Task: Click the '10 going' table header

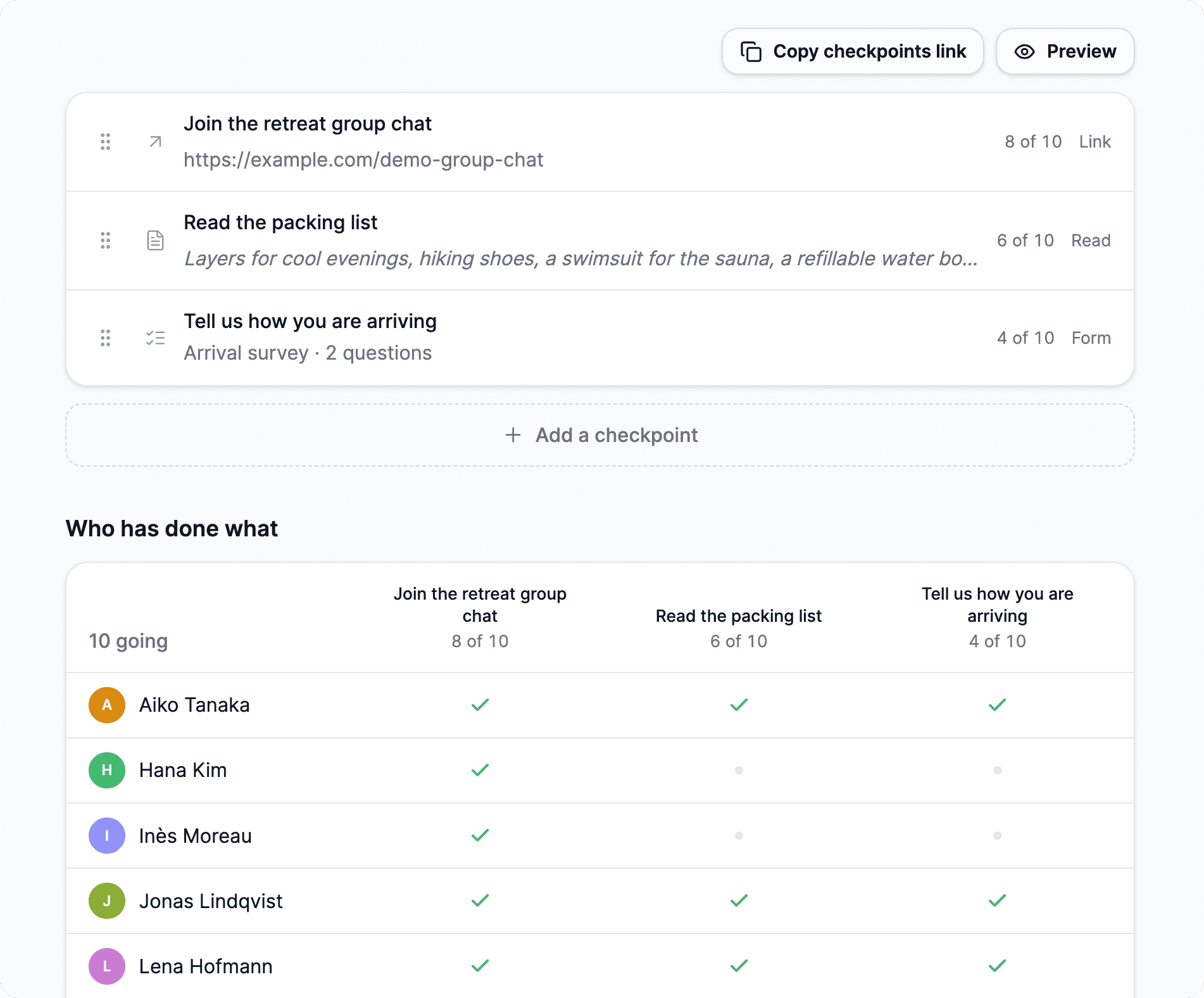Action: coord(129,641)
